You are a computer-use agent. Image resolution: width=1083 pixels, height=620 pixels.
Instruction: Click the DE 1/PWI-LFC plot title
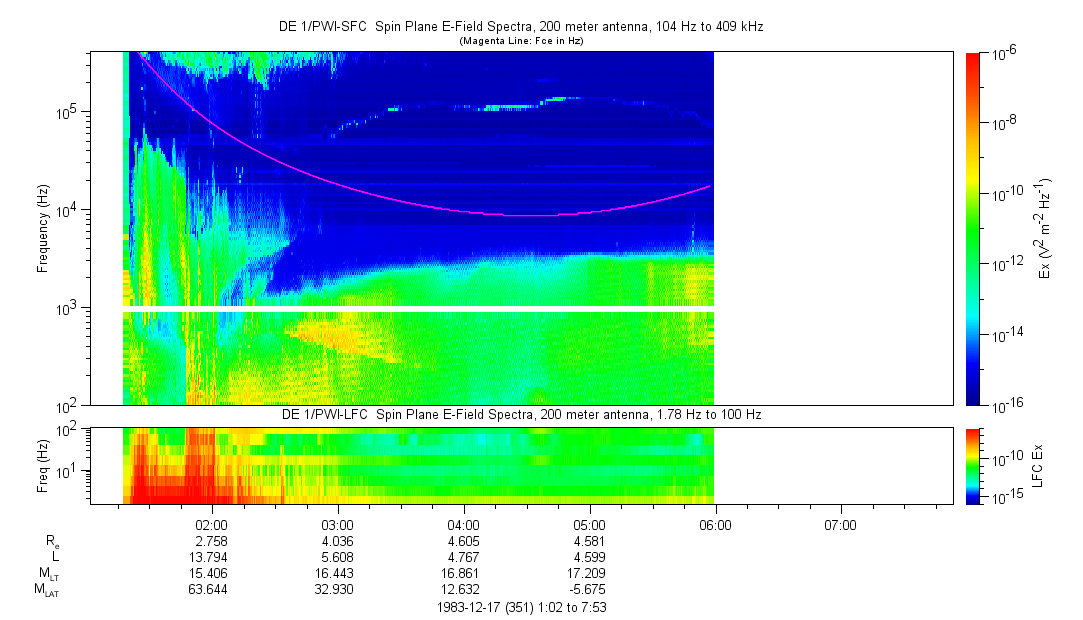pyautogui.click(x=520, y=414)
